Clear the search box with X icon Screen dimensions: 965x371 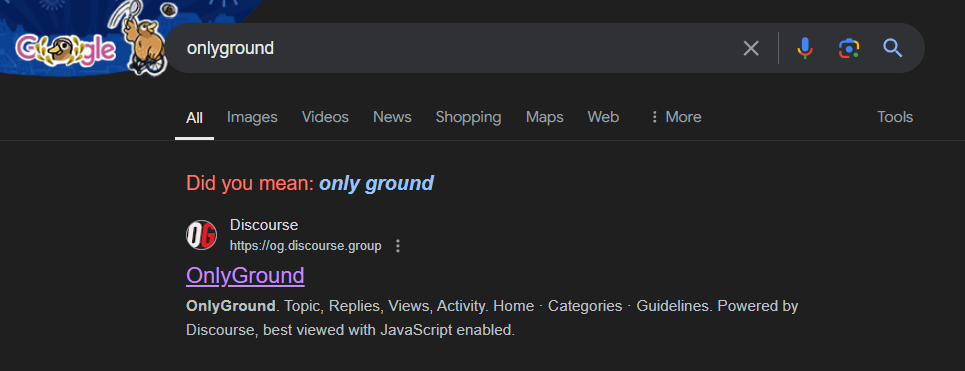751,48
